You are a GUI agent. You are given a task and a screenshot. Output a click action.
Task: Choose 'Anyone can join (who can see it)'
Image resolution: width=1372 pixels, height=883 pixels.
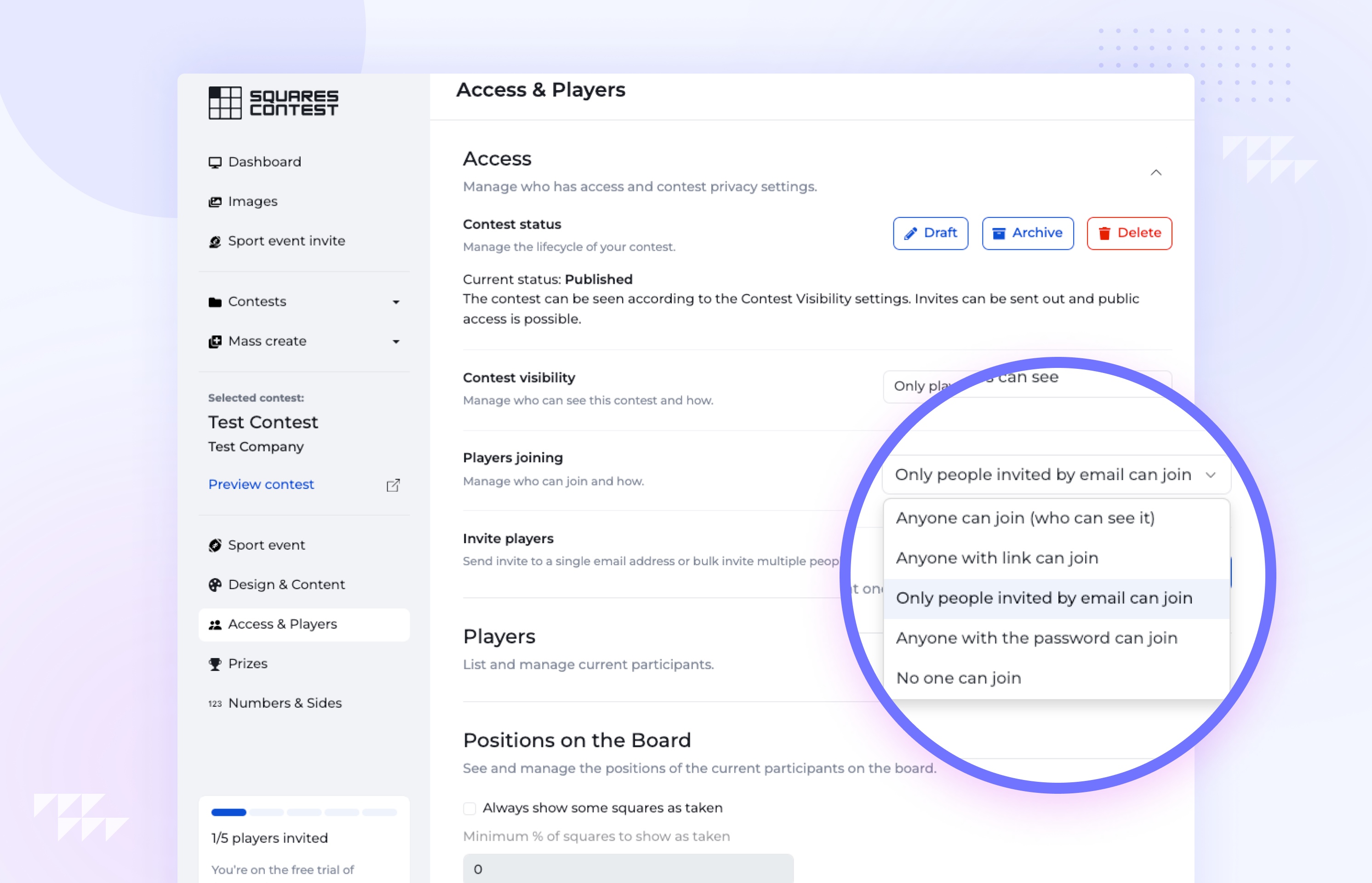pyautogui.click(x=1056, y=518)
